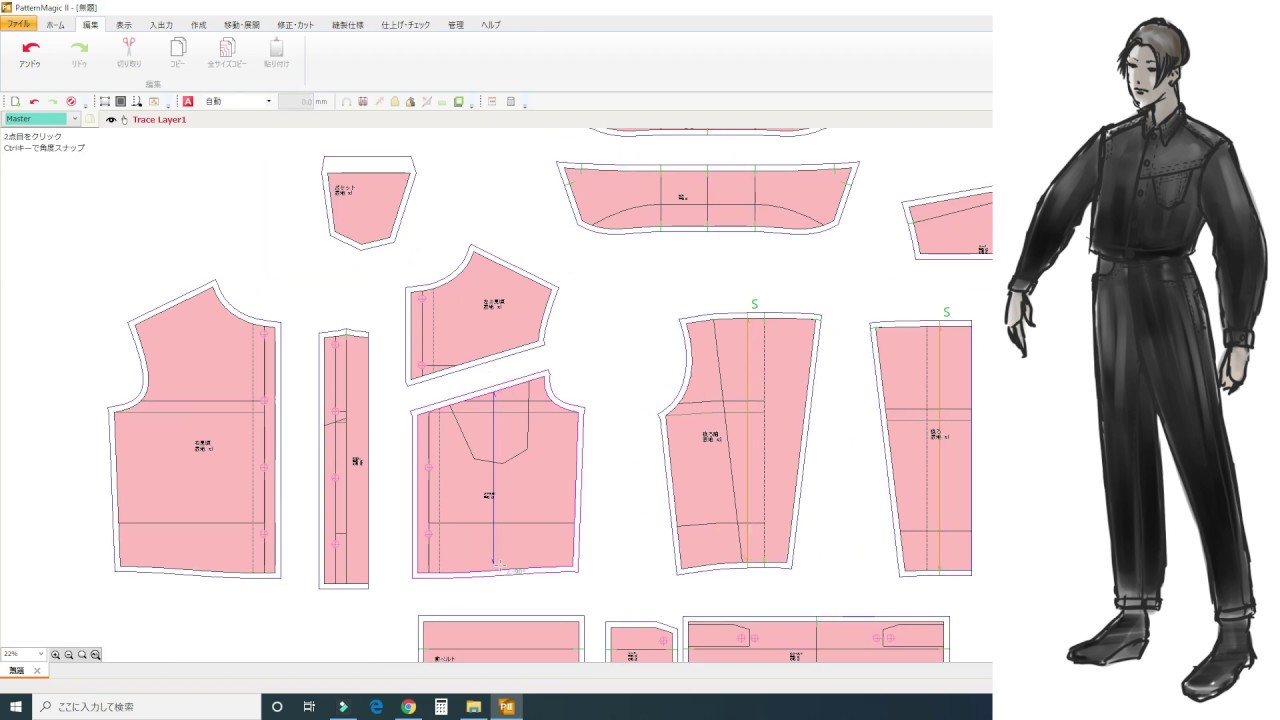
Task: Click the pocket-shaped pattern piece
Action: 368,205
